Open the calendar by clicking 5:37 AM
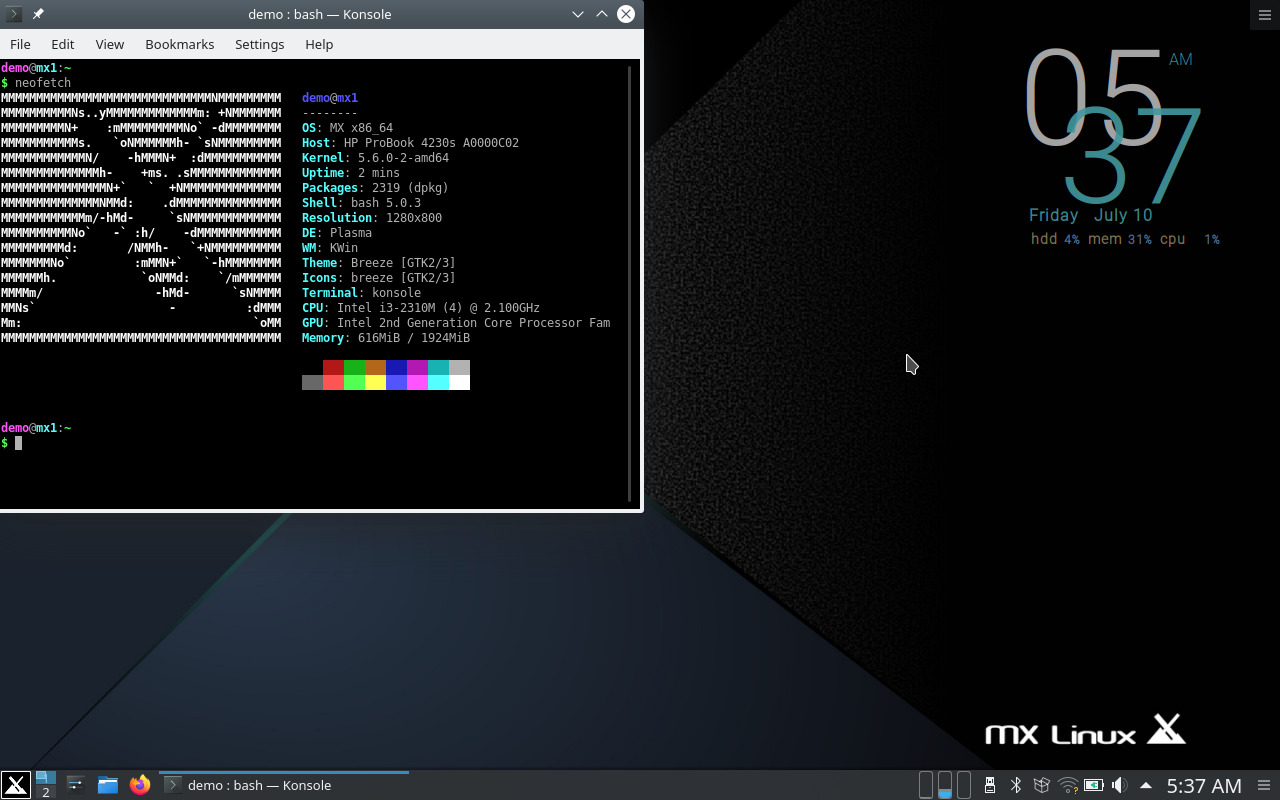Image resolution: width=1280 pixels, height=800 pixels. [1203, 784]
